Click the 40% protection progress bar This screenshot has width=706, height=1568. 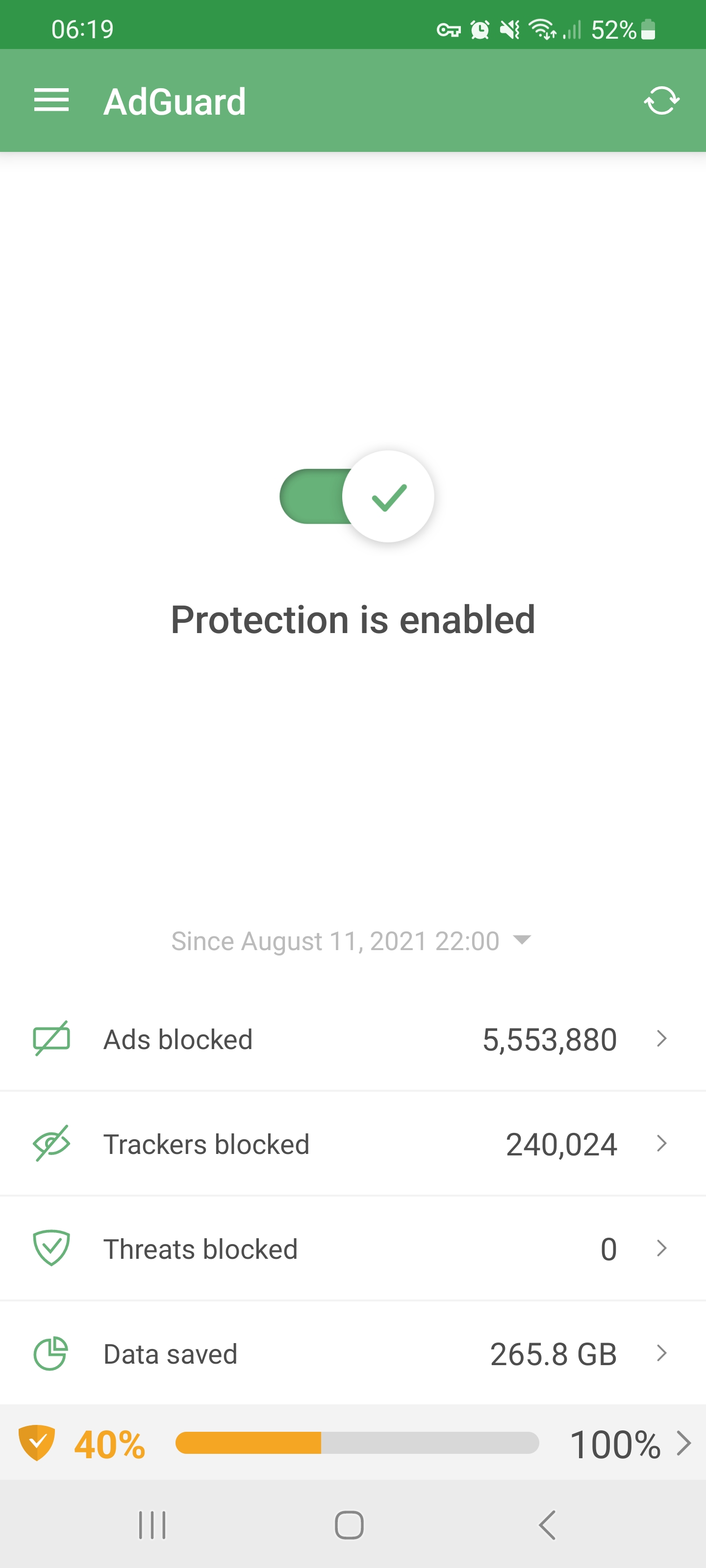357,1442
